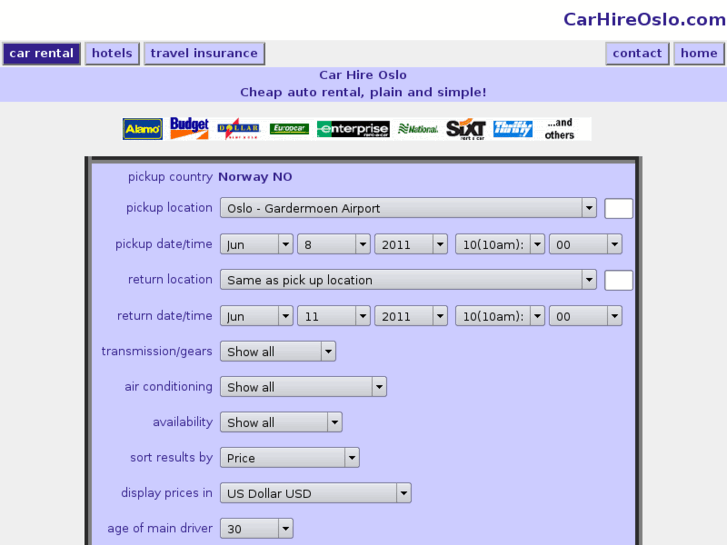Go to the contact page
The width and height of the screenshot is (727, 545).
(637, 53)
